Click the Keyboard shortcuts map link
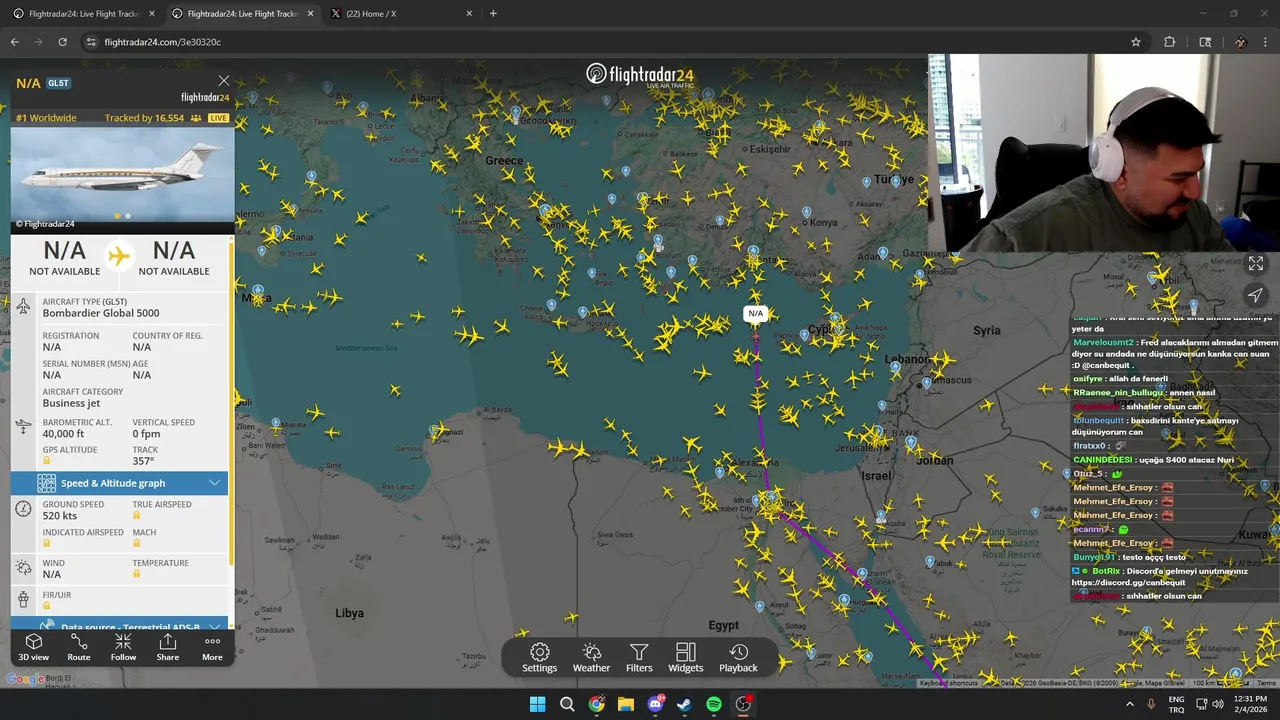This screenshot has height=720, width=1280. (x=949, y=683)
